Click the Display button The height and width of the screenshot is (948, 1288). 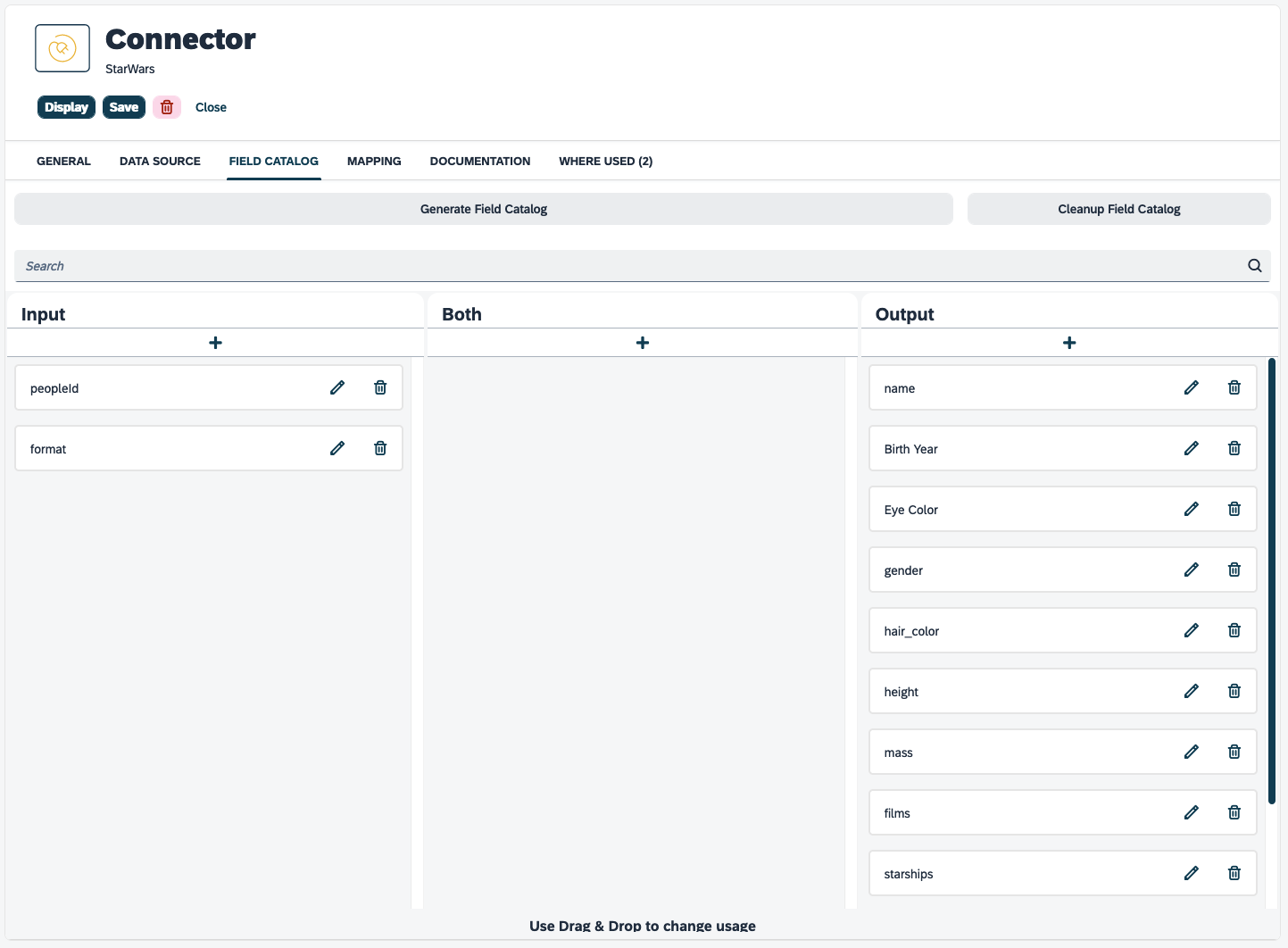tap(66, 107)
